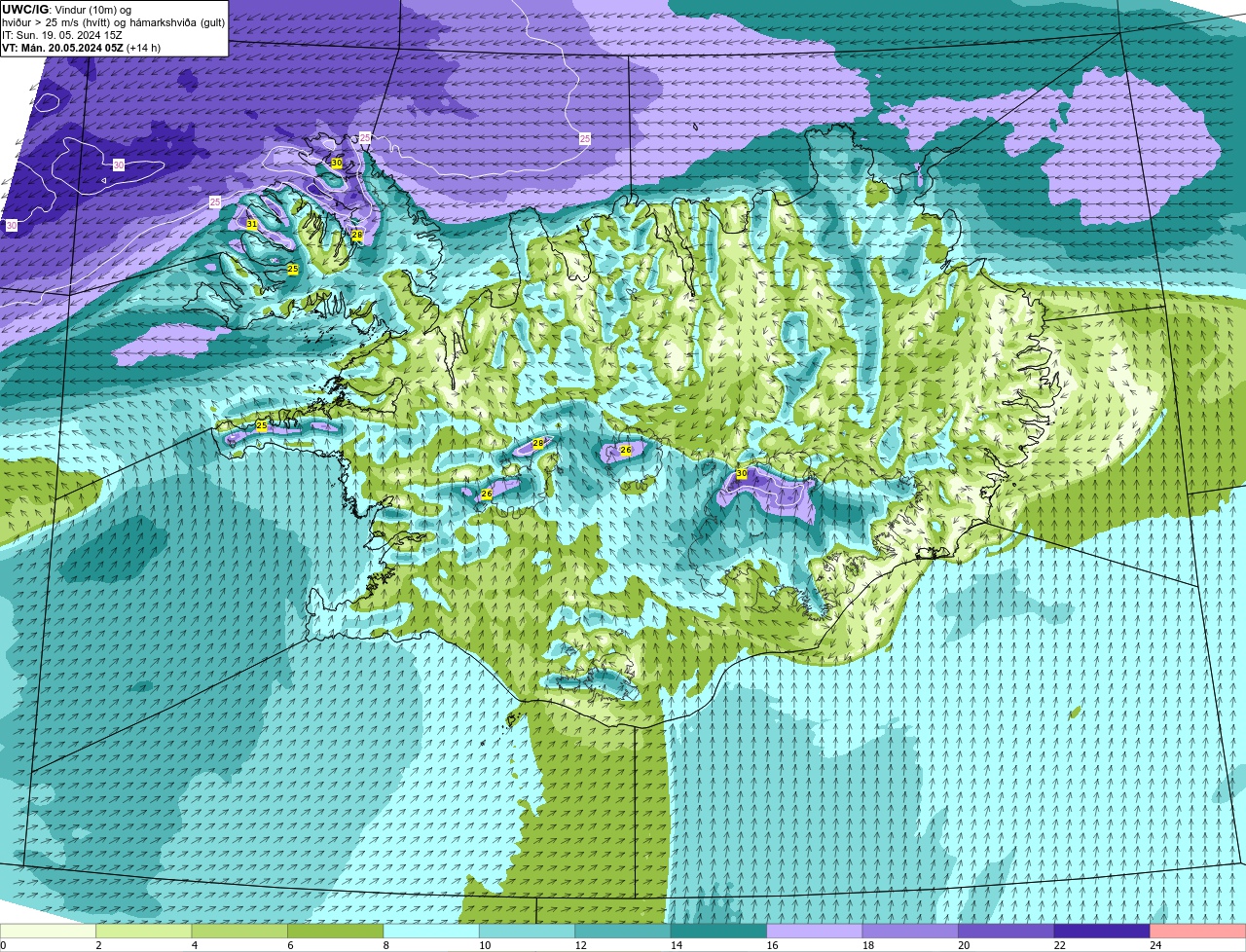Viewport: 1246px width, 952px height.
Task: Click the legend tick label '12'
Action: (581, 945)
